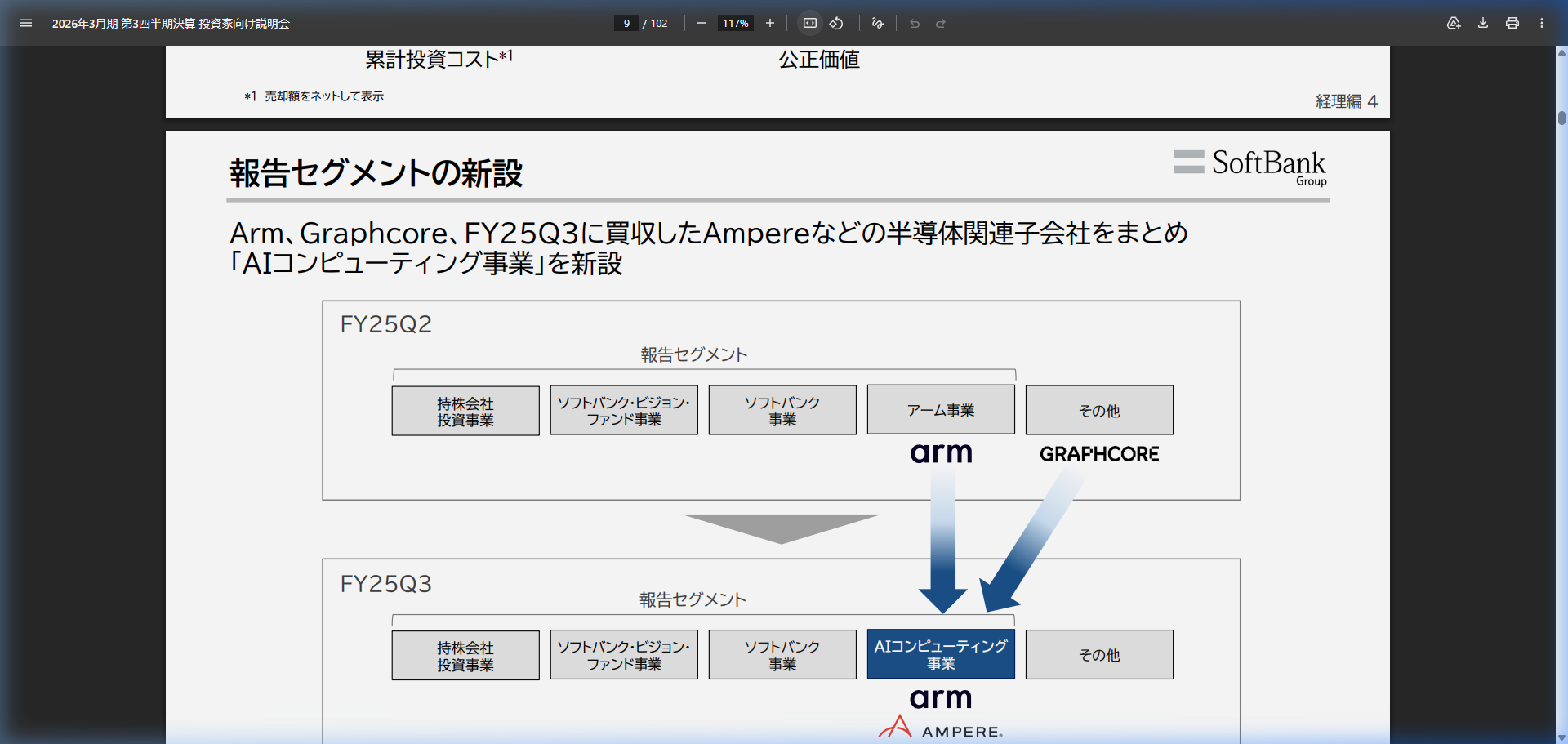Zoom in with the plus icon

[769, 23]
